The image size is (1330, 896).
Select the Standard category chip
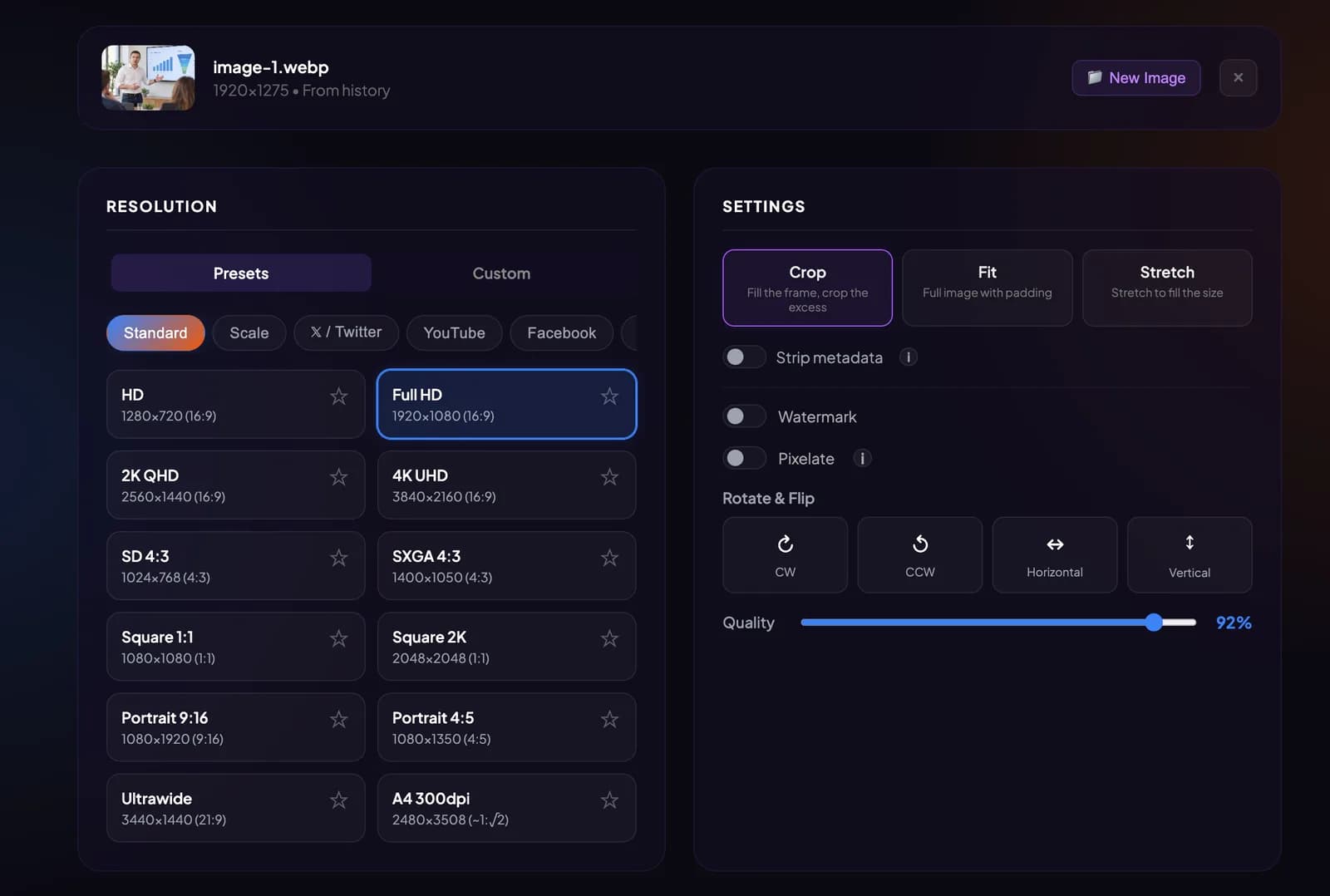(x=155, y=332)
